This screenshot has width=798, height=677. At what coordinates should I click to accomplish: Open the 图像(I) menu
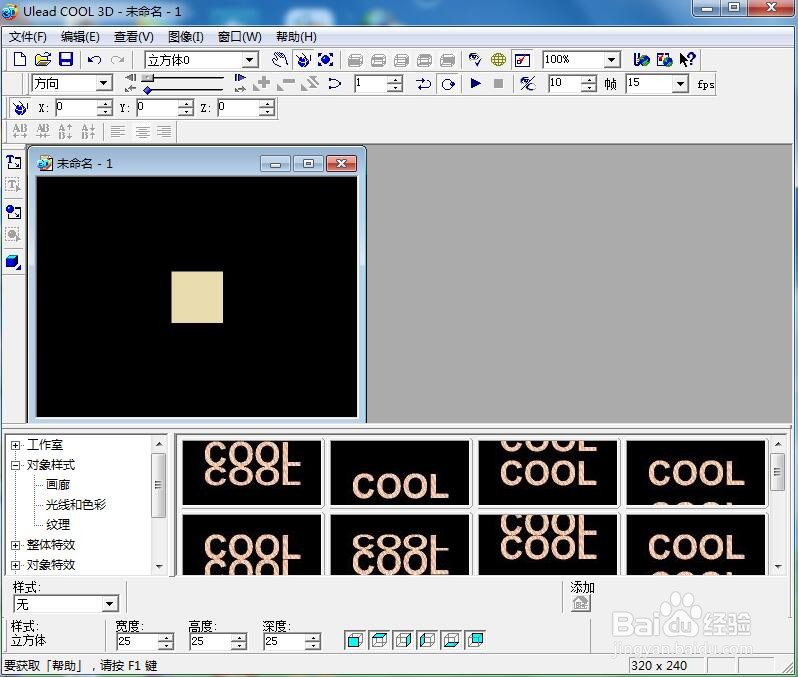pos(186,37)
